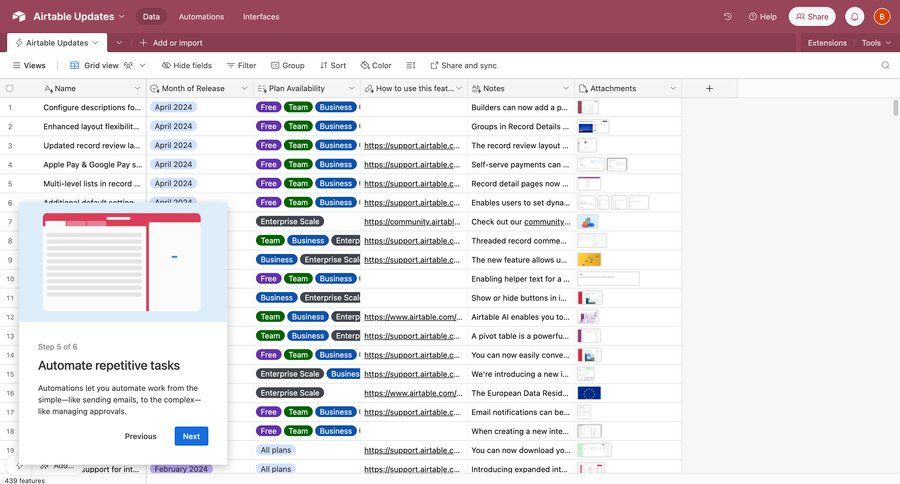
Task: Select note 'A pivot table is a powerfu...'
Action: click(520, 336)
